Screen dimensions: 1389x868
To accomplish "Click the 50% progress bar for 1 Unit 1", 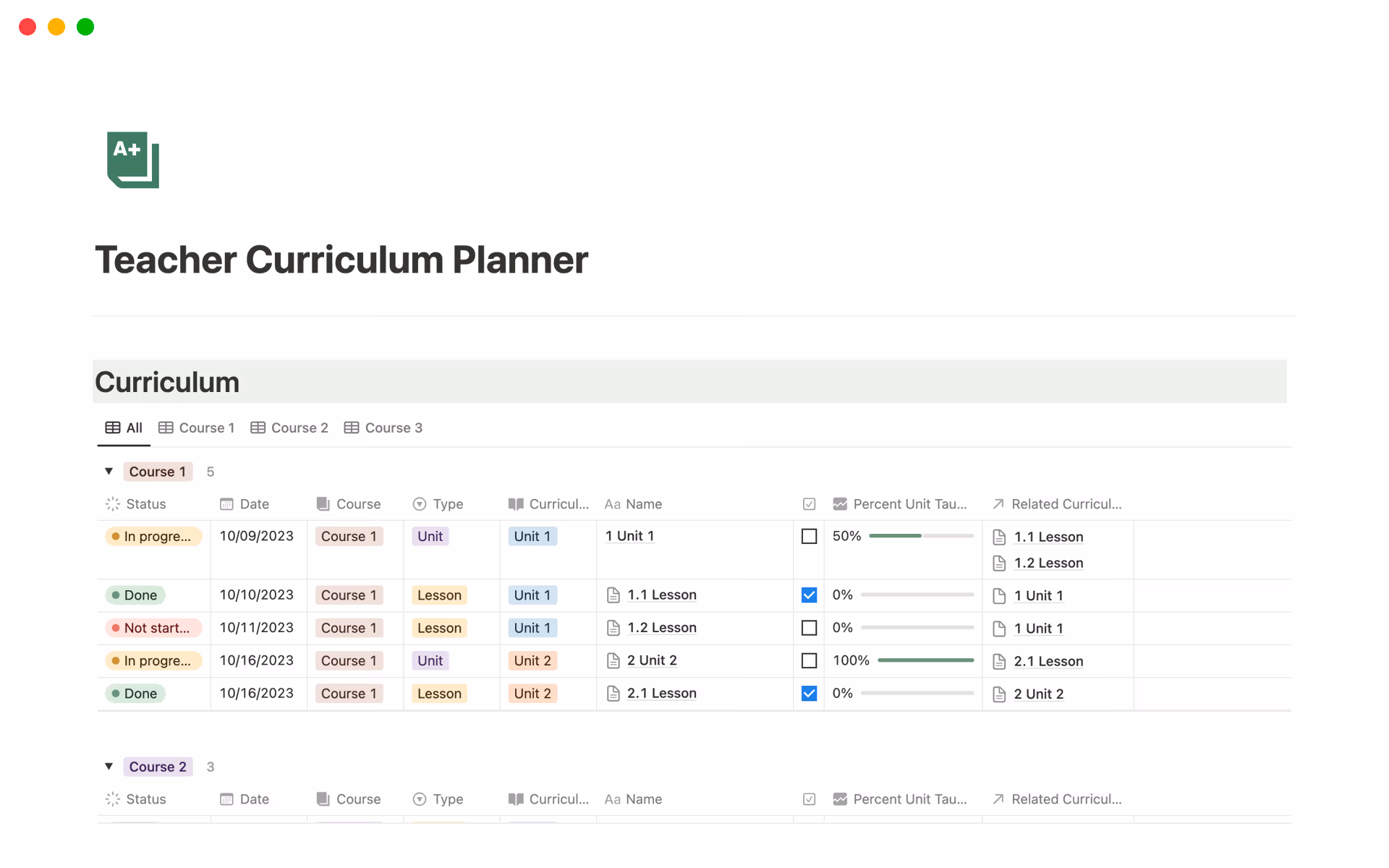I will (x=921, y=536).
